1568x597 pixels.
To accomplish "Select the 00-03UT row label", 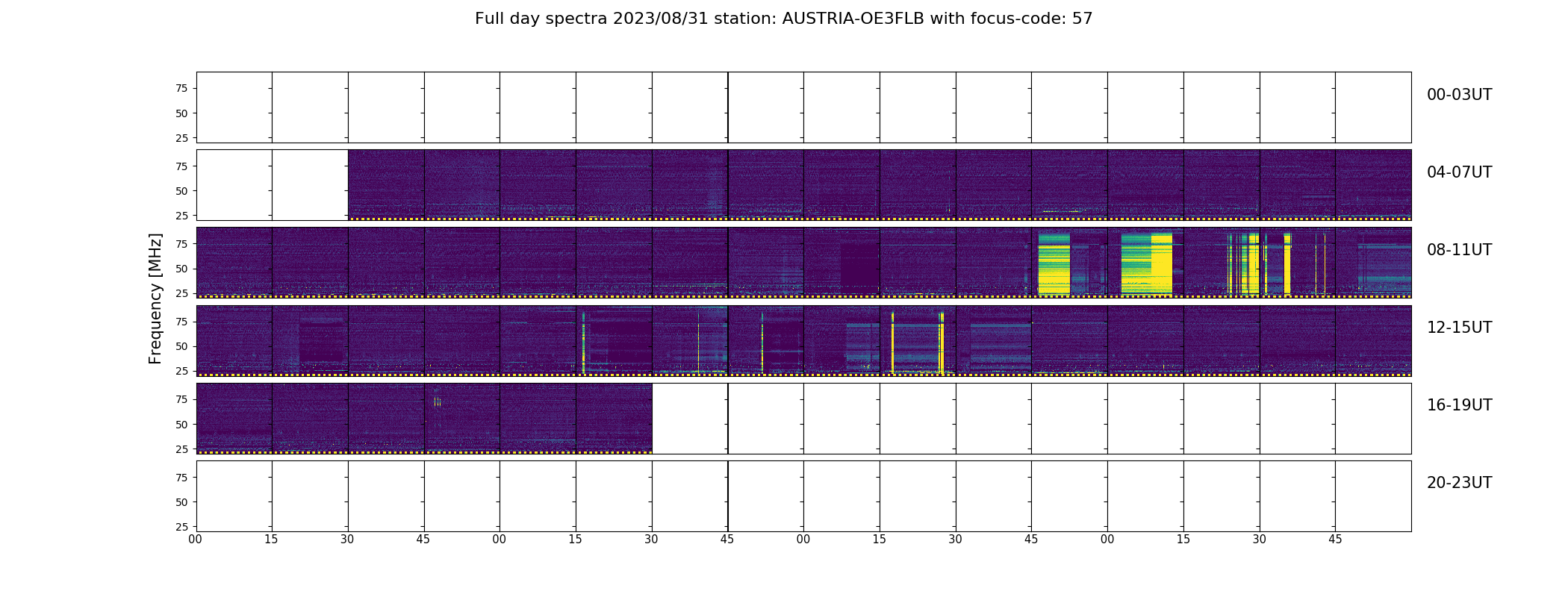I will pos(1459,95).
